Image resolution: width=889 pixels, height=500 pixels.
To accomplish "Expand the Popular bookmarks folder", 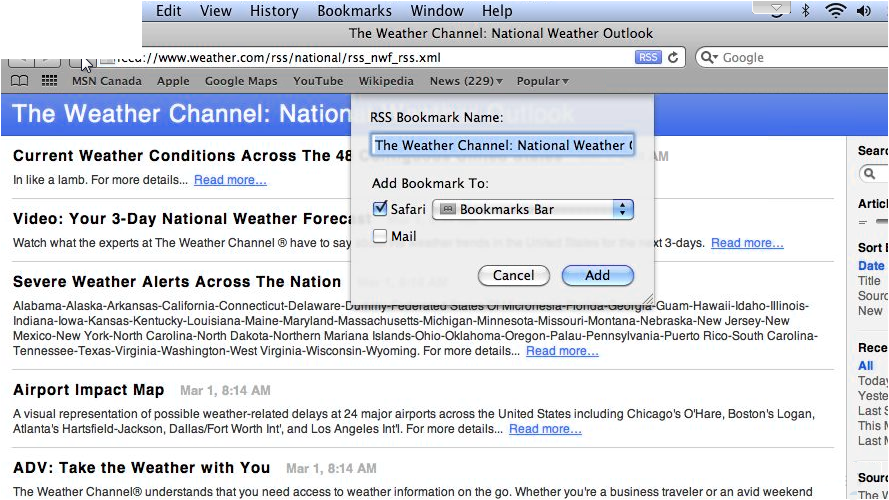I will pos(543,81).
